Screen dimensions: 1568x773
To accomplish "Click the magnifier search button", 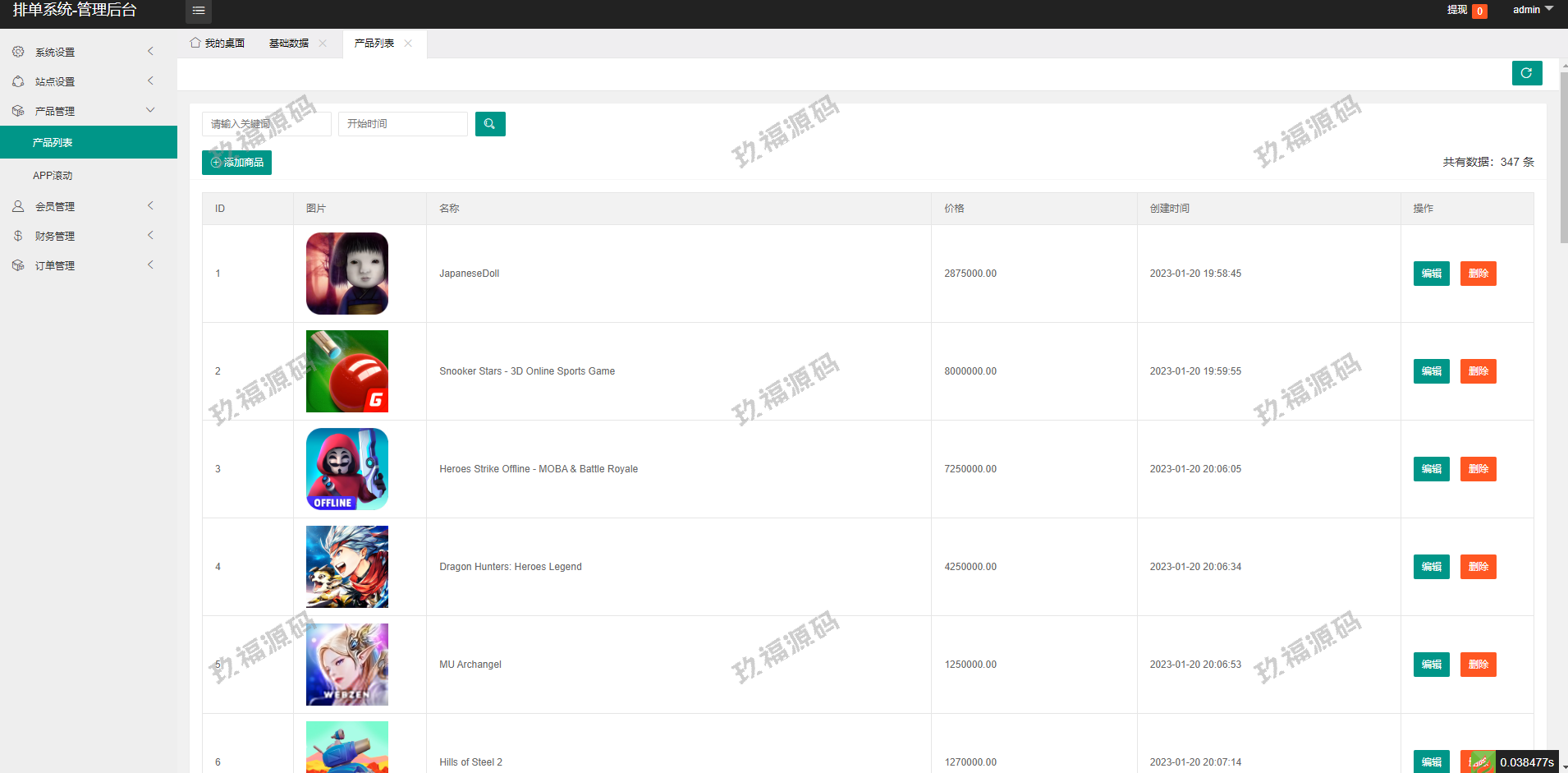I will point(490,124).
